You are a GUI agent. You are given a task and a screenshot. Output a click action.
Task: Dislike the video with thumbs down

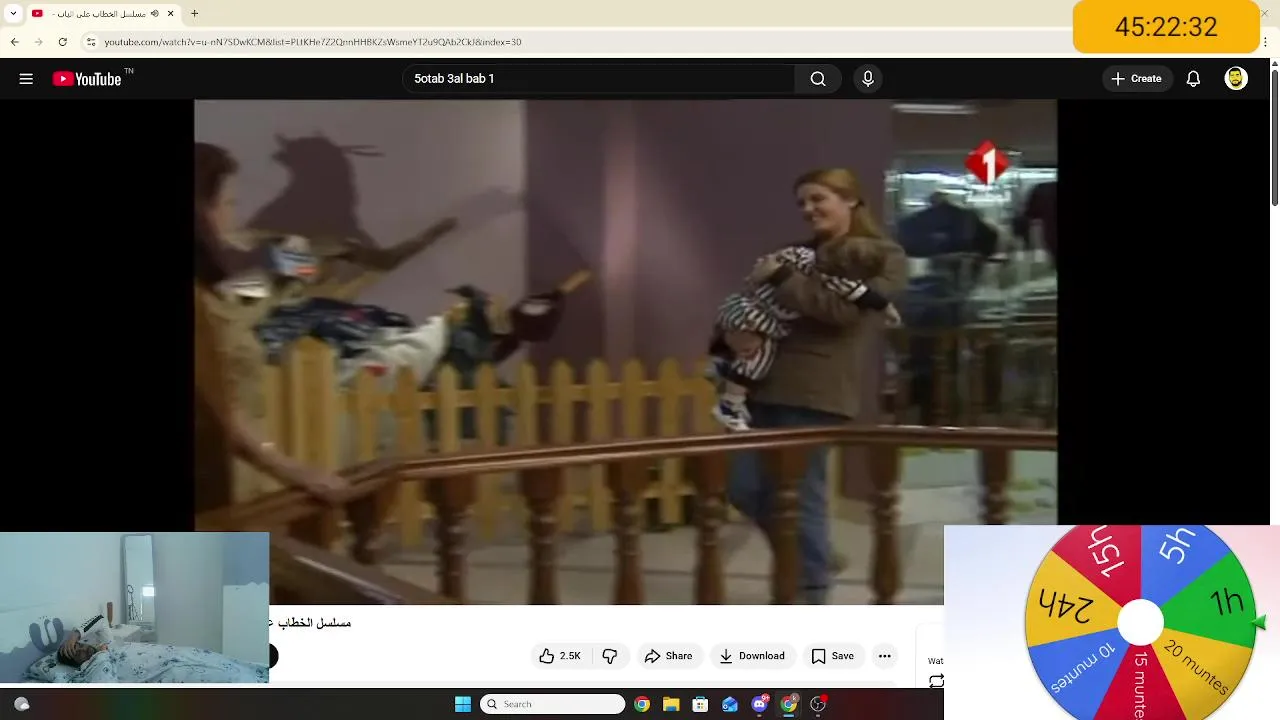tap(609, 656)
